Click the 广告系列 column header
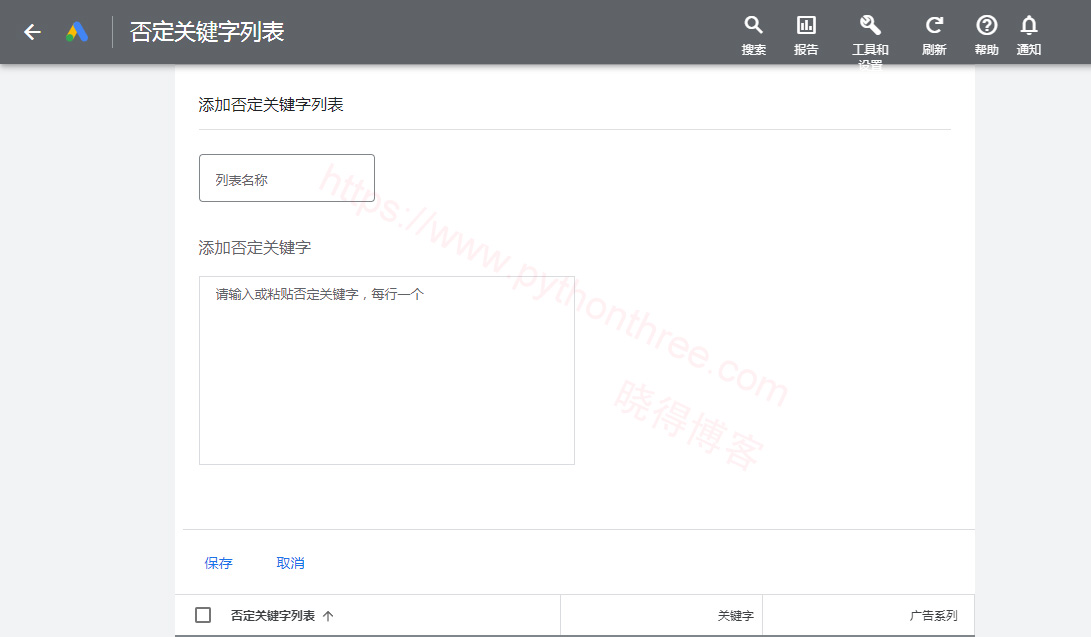The width and height of the screenshot is (1091, 637). pyautogui.click(x=933, y=615)
